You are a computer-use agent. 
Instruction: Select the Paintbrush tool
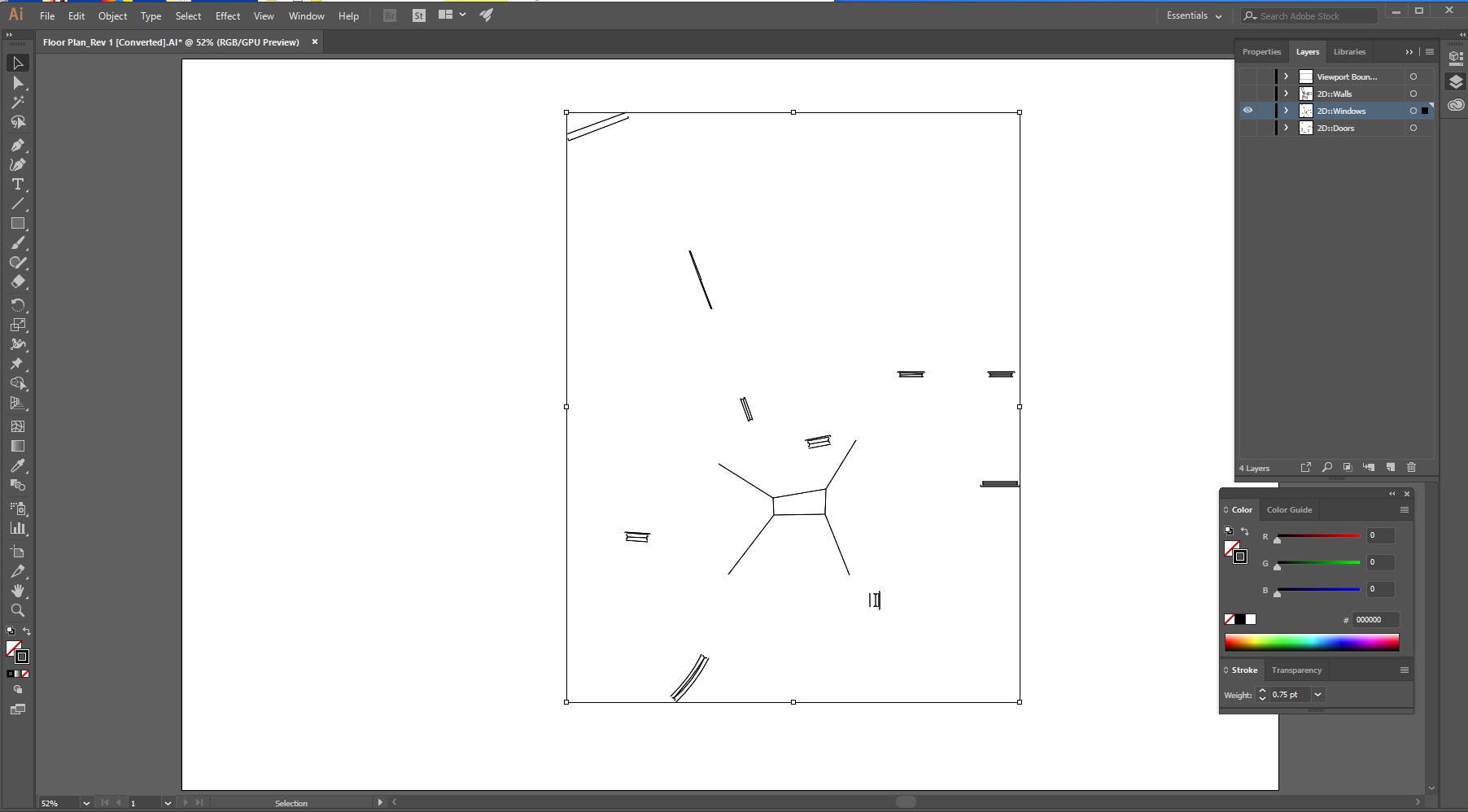[x=18, y=243]
